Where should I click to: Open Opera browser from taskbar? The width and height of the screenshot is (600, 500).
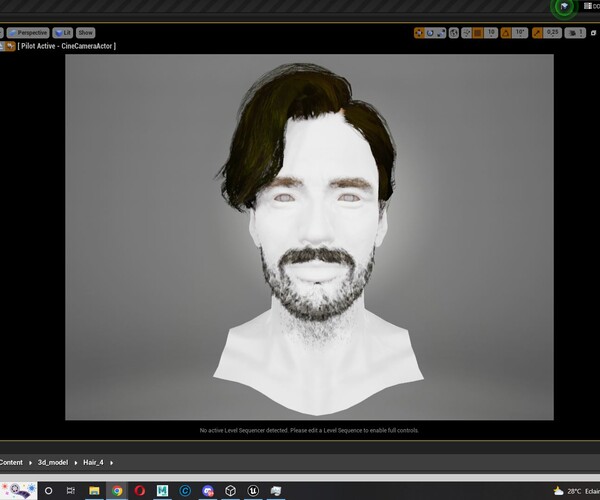pos(140,490)
